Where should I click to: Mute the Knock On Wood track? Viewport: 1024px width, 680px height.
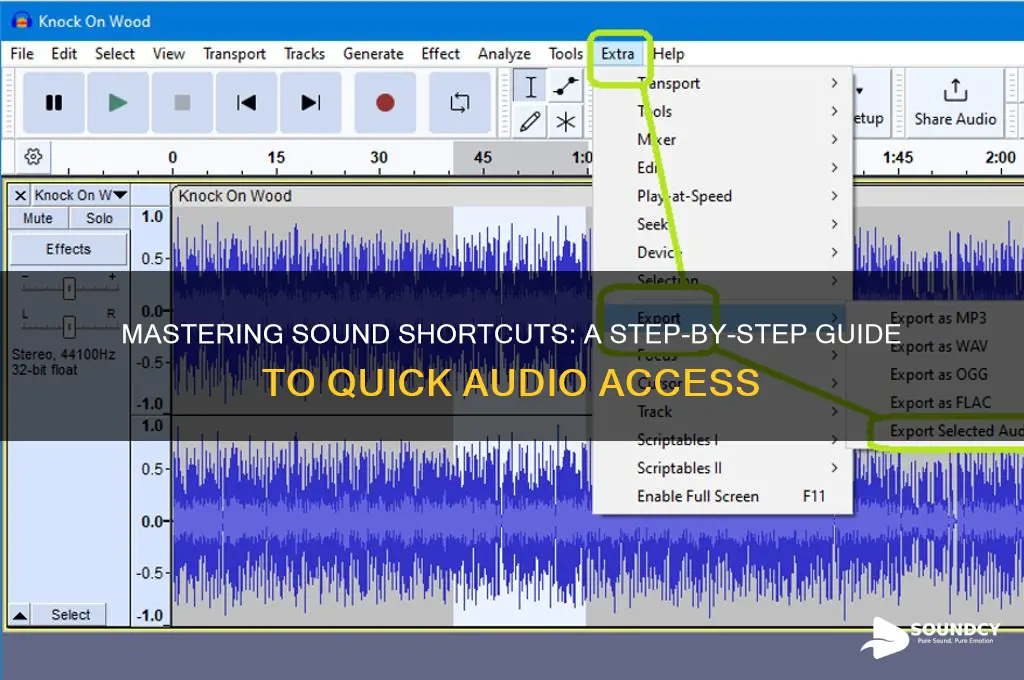(38, 218)
